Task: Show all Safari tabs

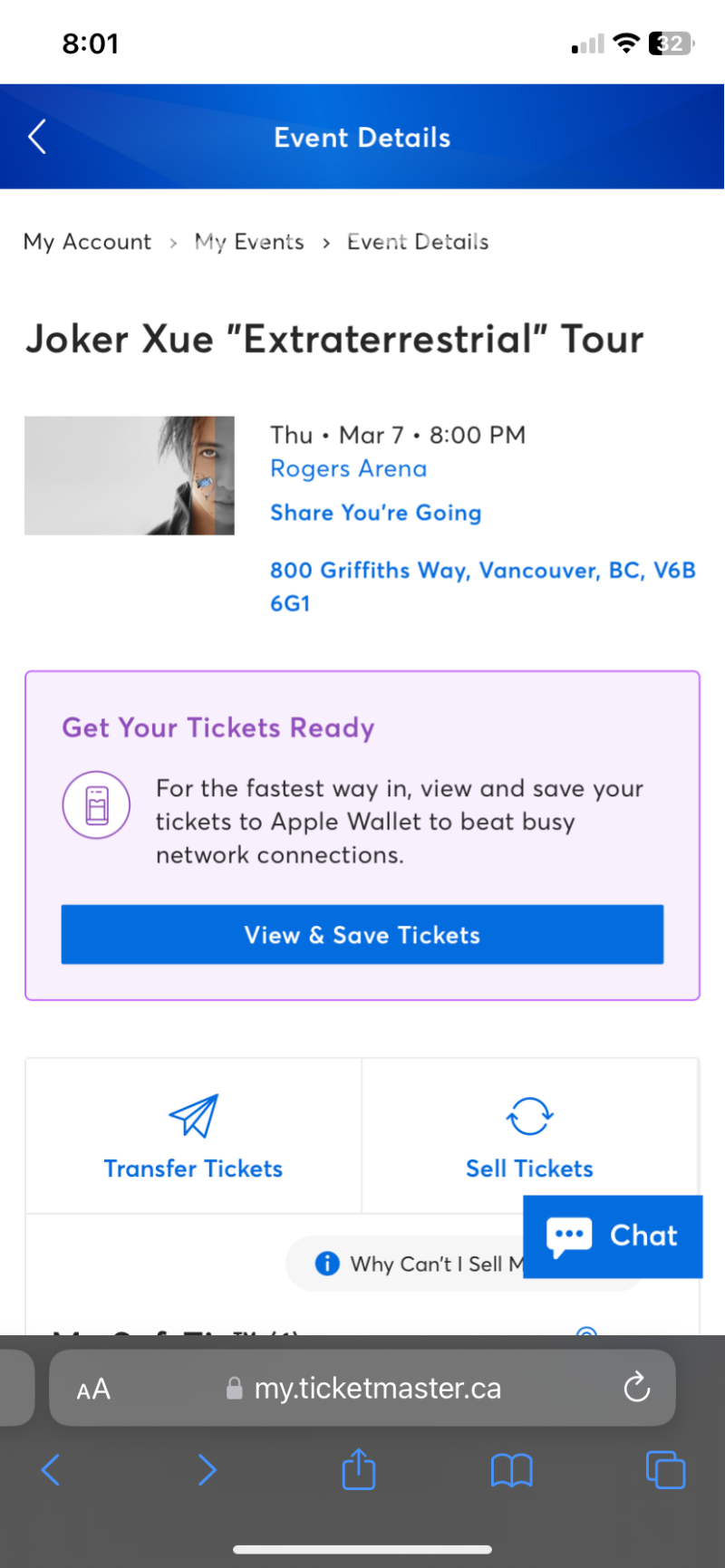Action: coord(665,1469)
